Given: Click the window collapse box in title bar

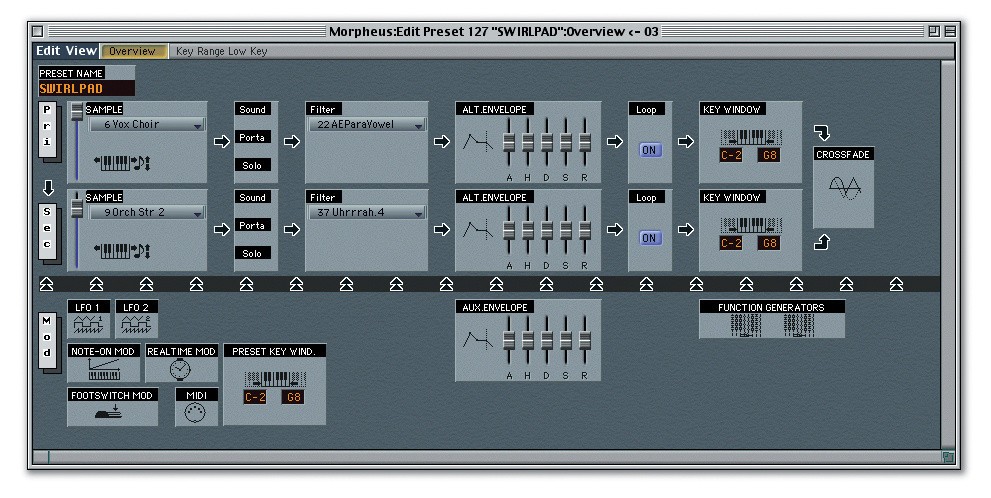Looking at the screenshot, I should pos(950,32).
